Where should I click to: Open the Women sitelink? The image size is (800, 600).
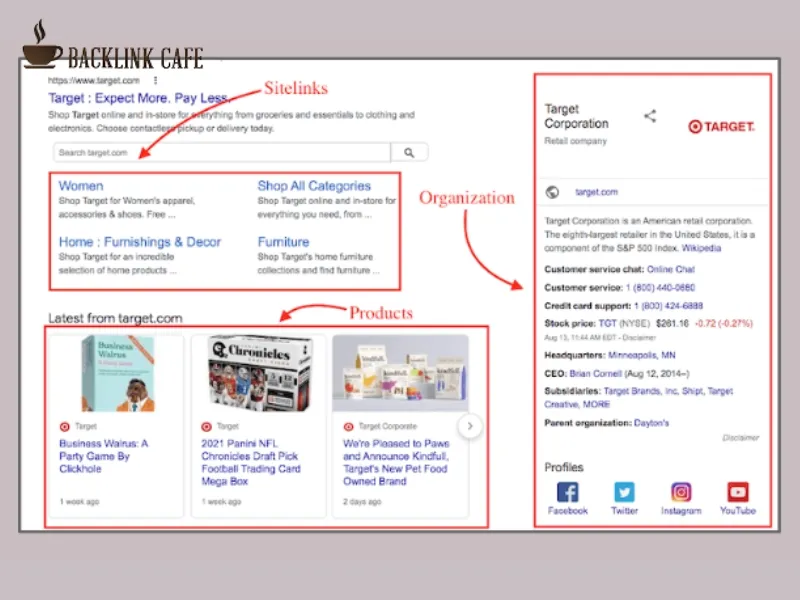pos(81,185)
